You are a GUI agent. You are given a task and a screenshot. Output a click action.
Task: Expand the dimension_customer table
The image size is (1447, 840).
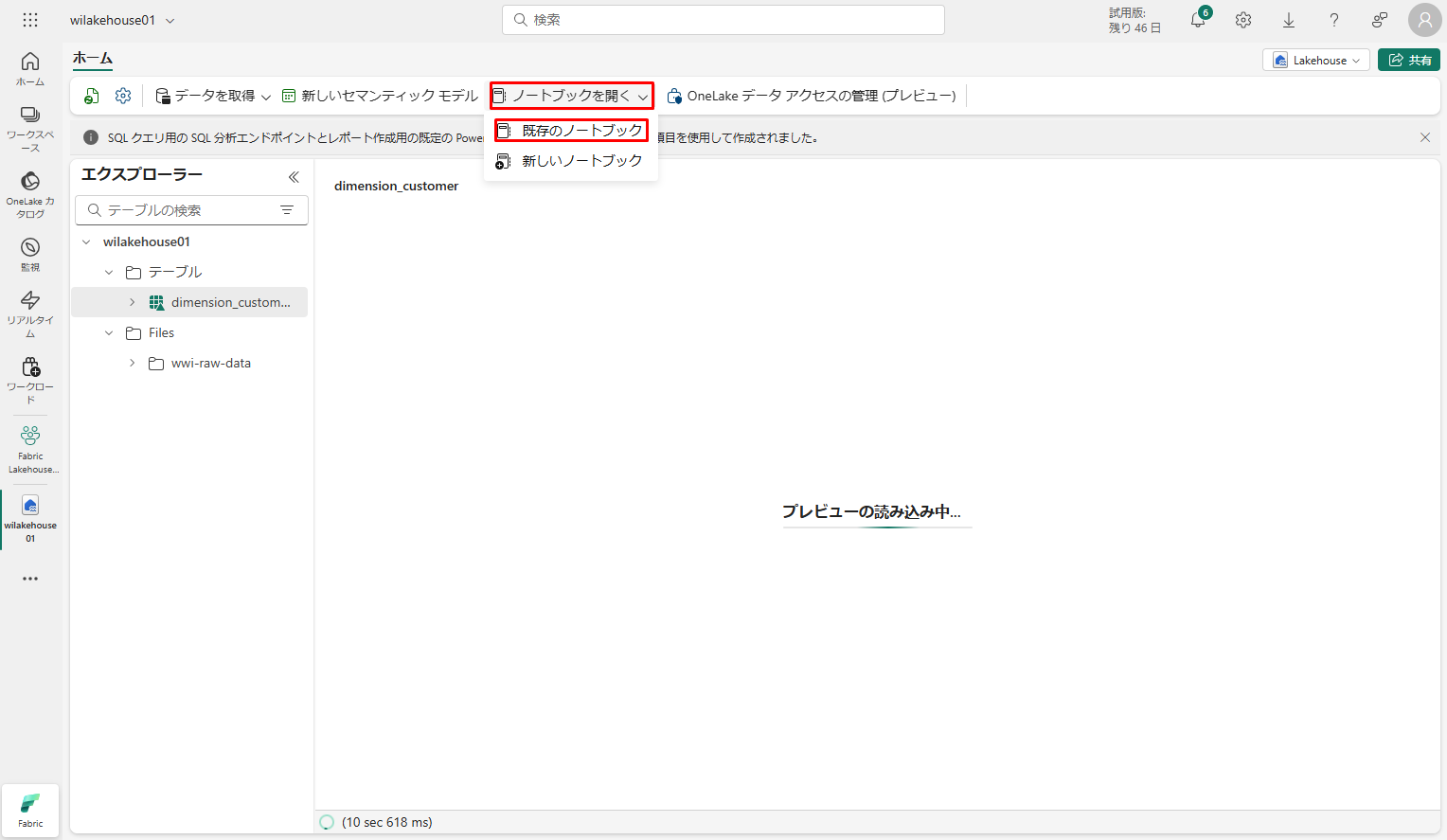coord(132,303)
